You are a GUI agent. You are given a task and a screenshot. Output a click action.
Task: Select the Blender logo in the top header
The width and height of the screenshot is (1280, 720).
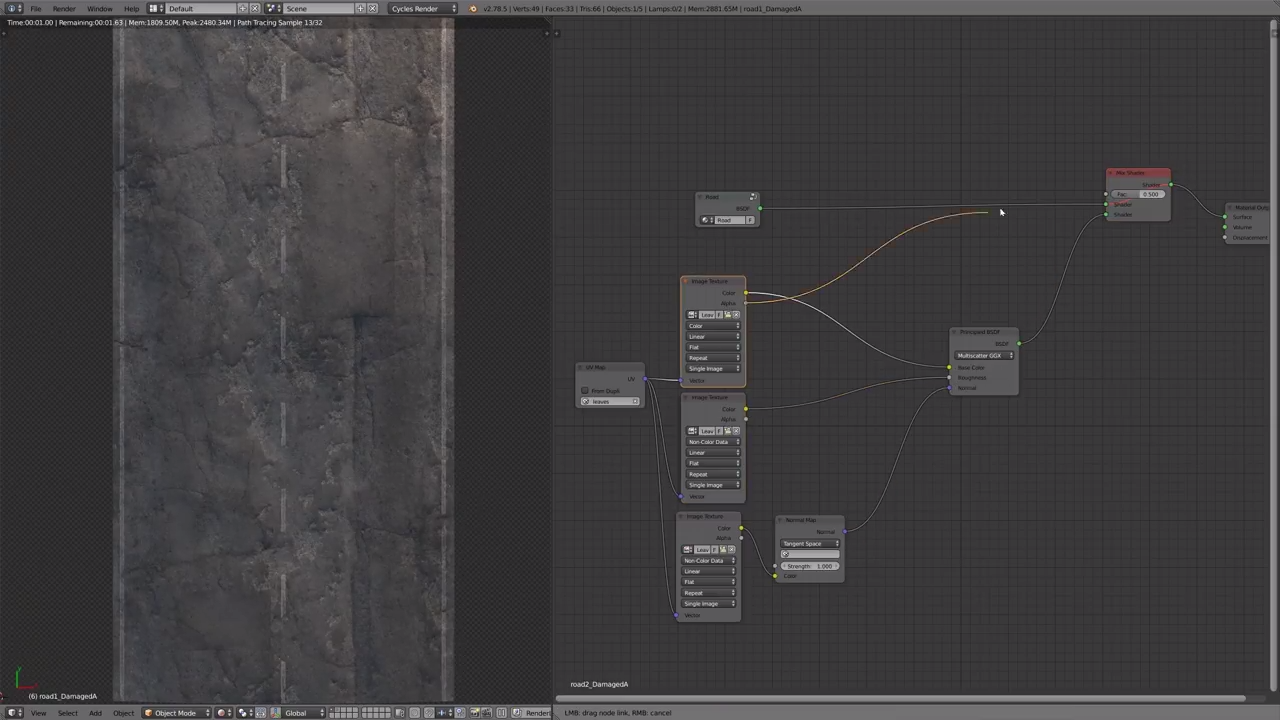pos(10,8)
